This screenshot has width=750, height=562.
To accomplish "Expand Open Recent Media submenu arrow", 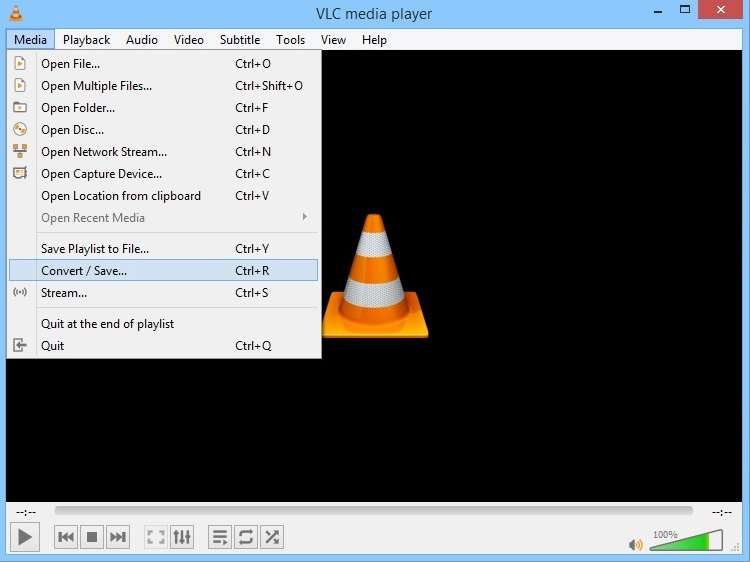I will click(305, 217).
